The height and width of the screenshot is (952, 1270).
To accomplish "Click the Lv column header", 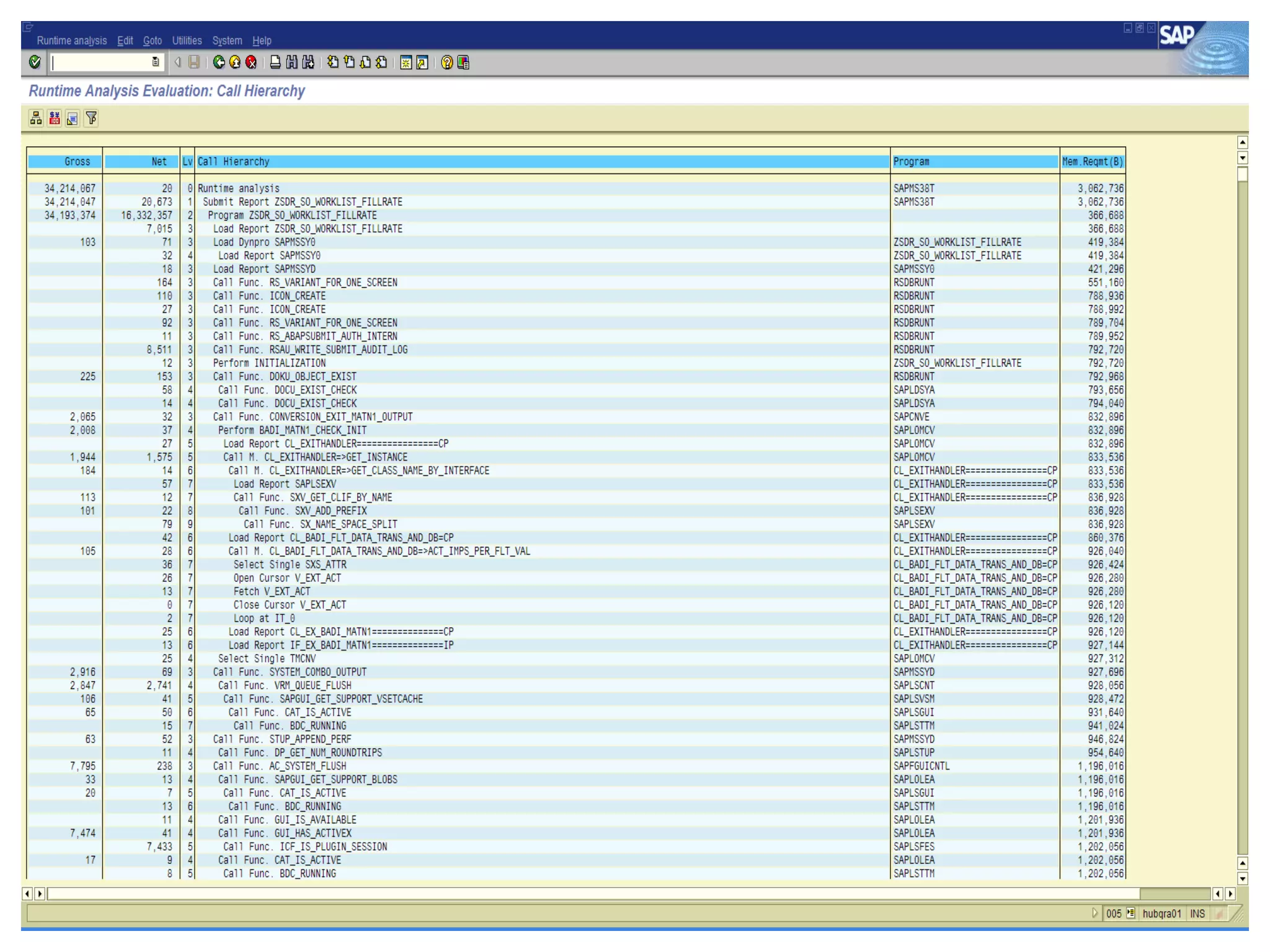I will pos(187,162).
